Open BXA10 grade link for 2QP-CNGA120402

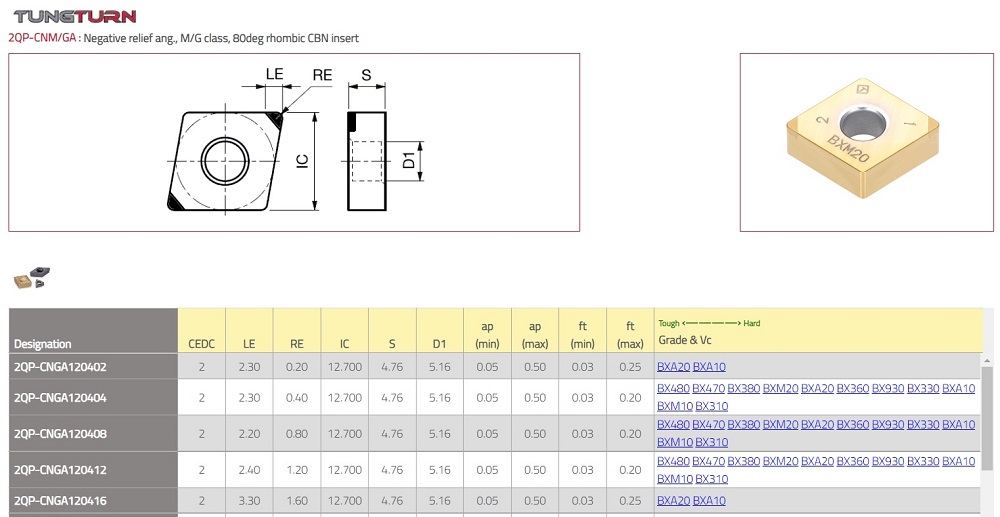tap(709, 367)
